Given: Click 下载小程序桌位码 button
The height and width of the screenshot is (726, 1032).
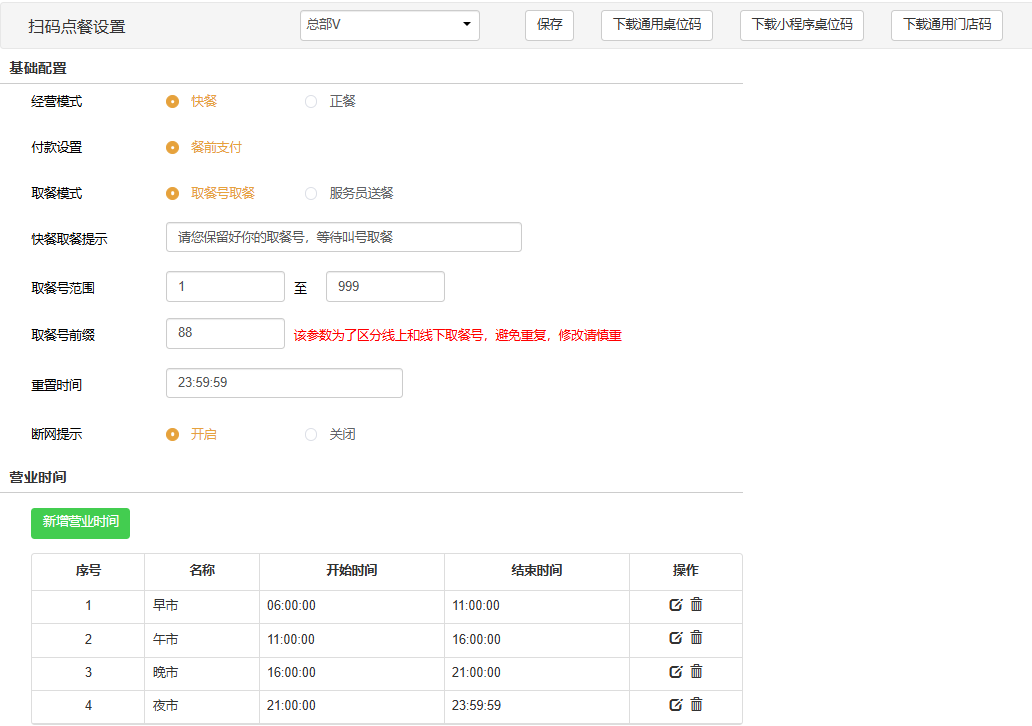Looking at the screenshot, I should coord(801,25).
